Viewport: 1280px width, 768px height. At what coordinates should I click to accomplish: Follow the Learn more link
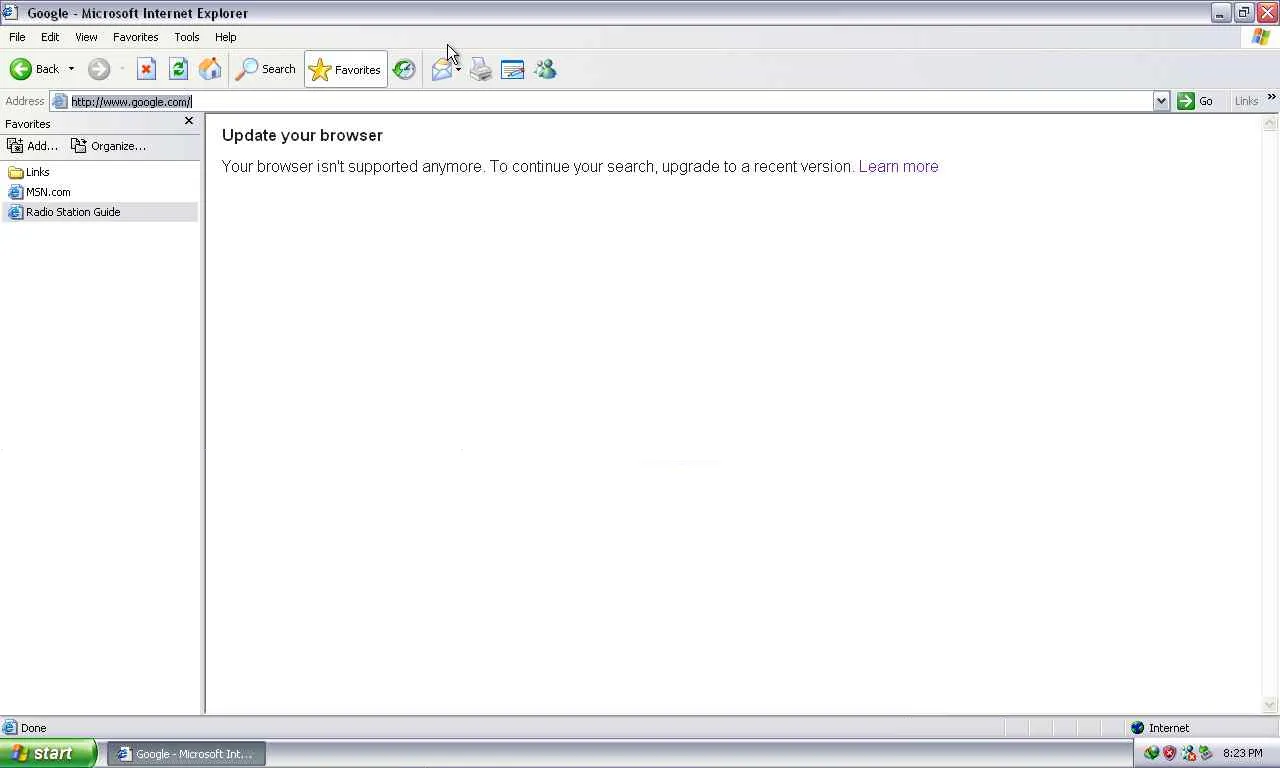(x=898, y=167)
